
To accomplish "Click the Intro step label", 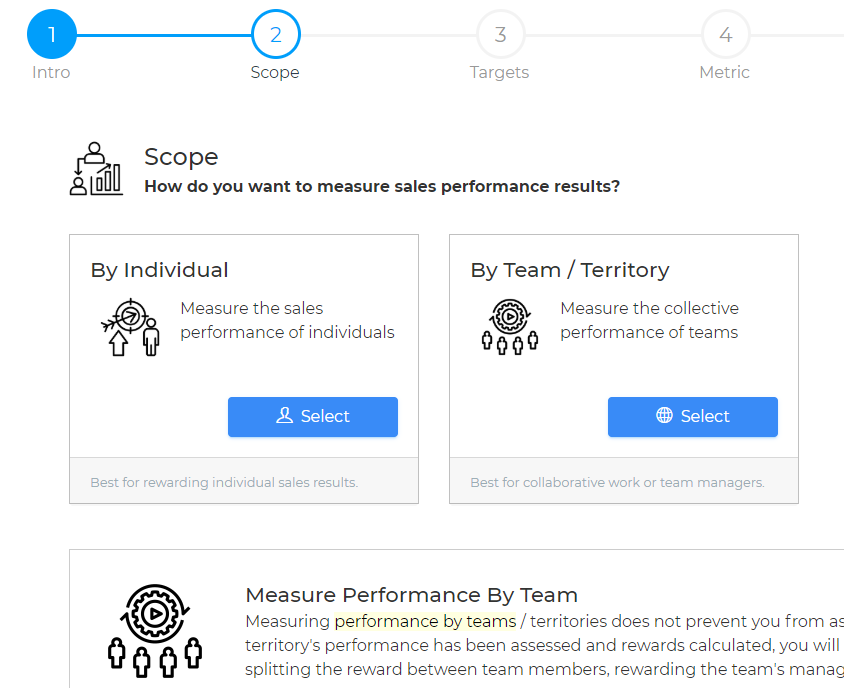I will tap(51, 72).
